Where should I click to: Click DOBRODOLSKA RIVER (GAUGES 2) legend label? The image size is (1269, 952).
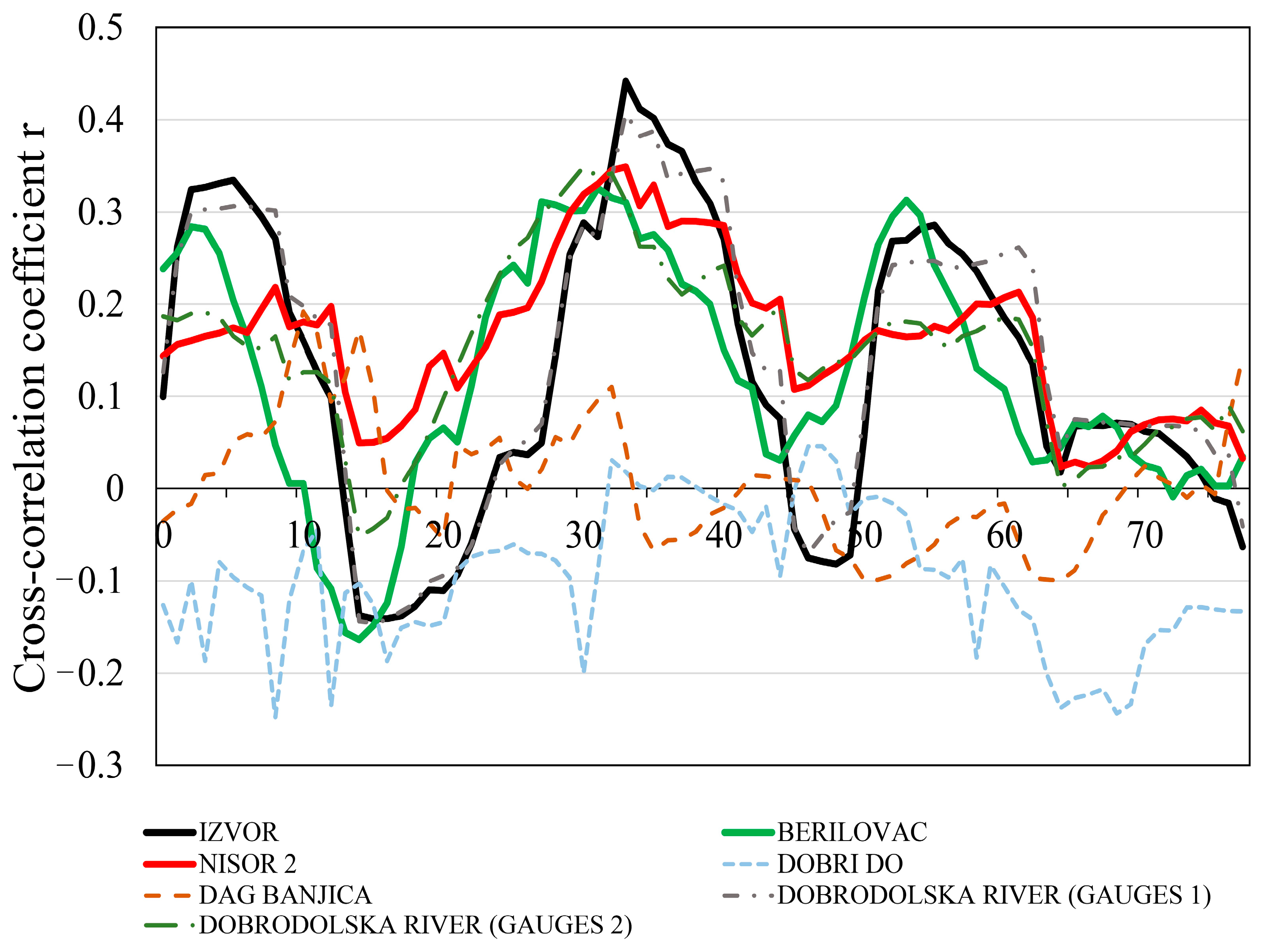[x=415, y=925]
